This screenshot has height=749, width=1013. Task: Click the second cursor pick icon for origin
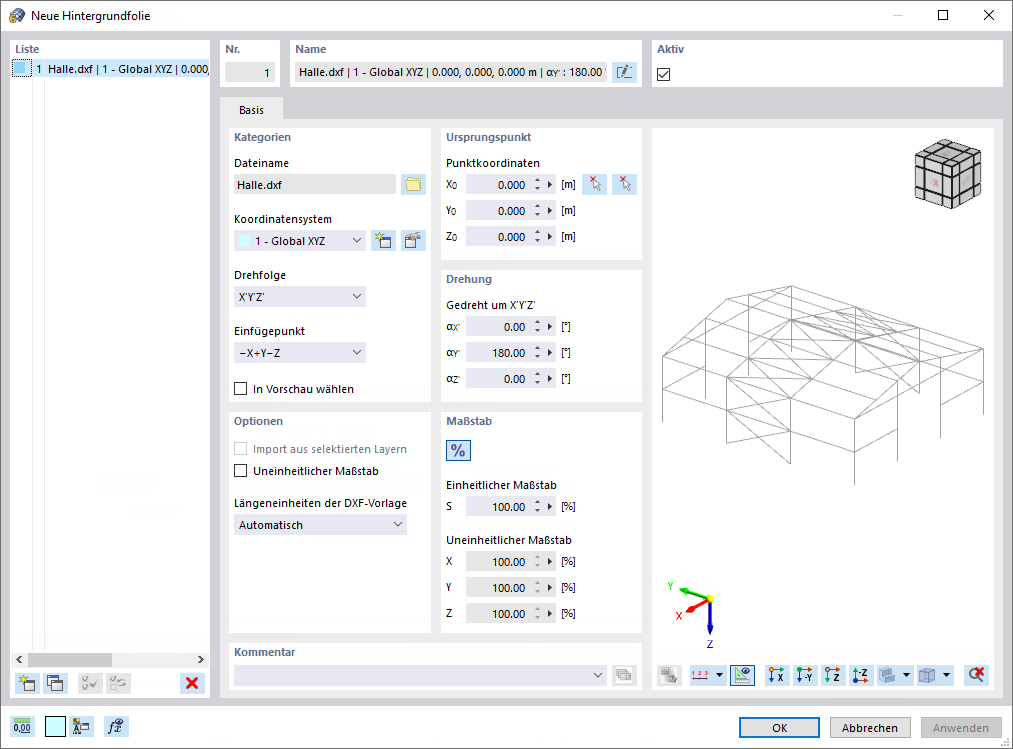tap(625, 185)
